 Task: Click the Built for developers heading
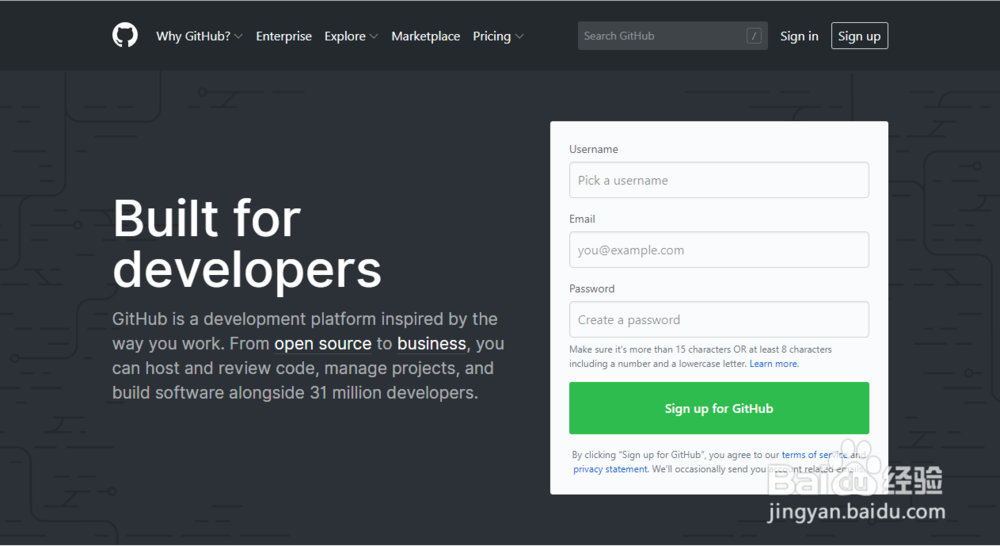pos(247,243)
